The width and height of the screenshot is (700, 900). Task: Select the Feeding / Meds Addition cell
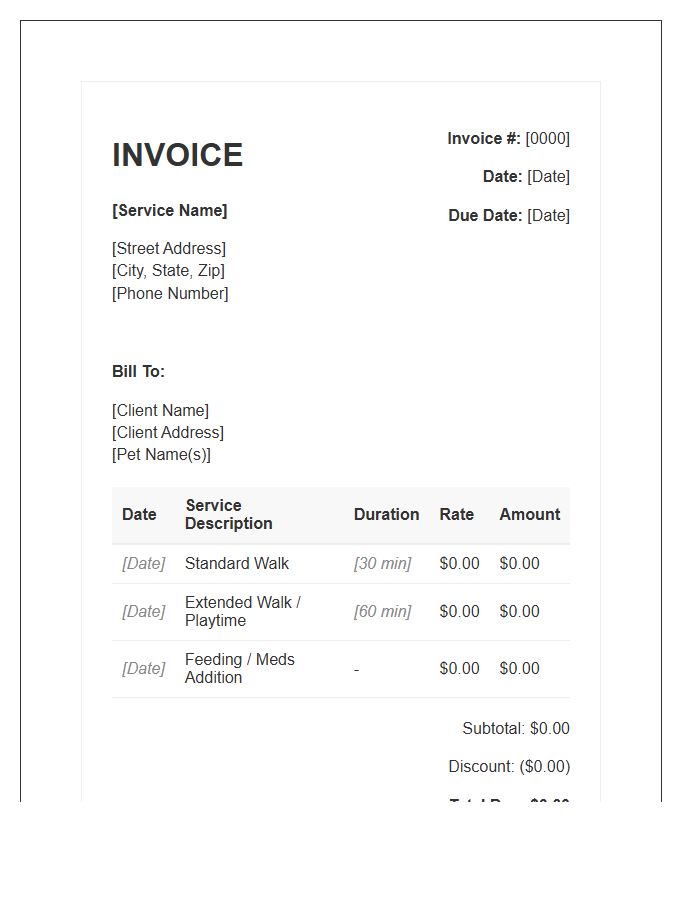pyautogui.click(x=240, y=668)
